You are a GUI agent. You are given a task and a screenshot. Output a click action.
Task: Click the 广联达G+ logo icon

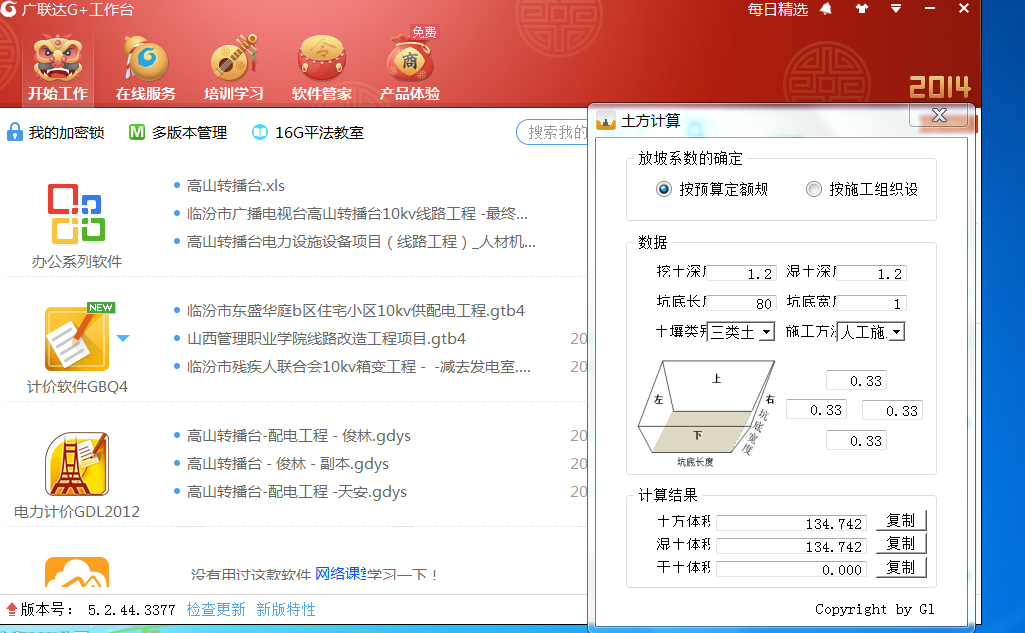(x=8, y=9)
